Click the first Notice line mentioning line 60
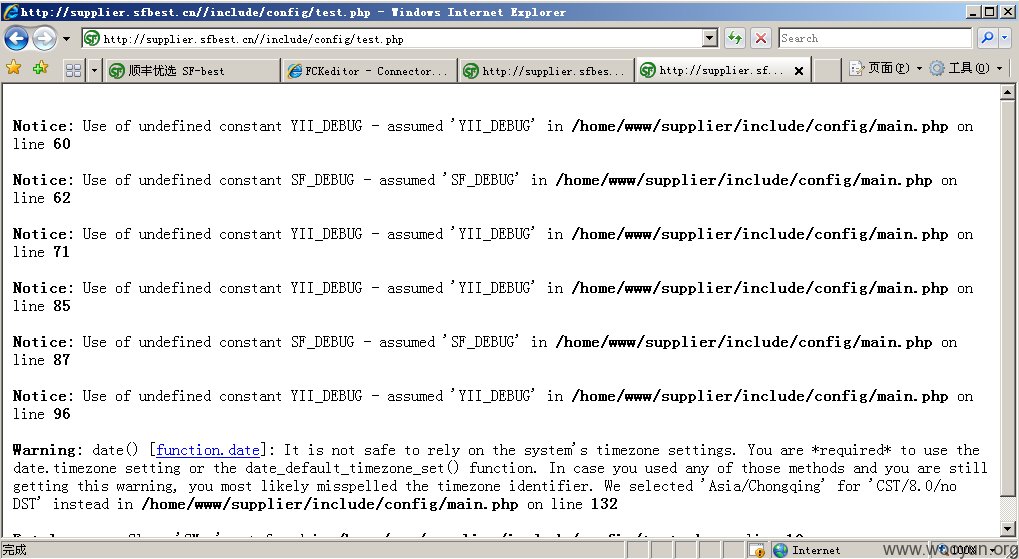The height and width of the screenshot is (559, 1019). click(x=493, y=135)
